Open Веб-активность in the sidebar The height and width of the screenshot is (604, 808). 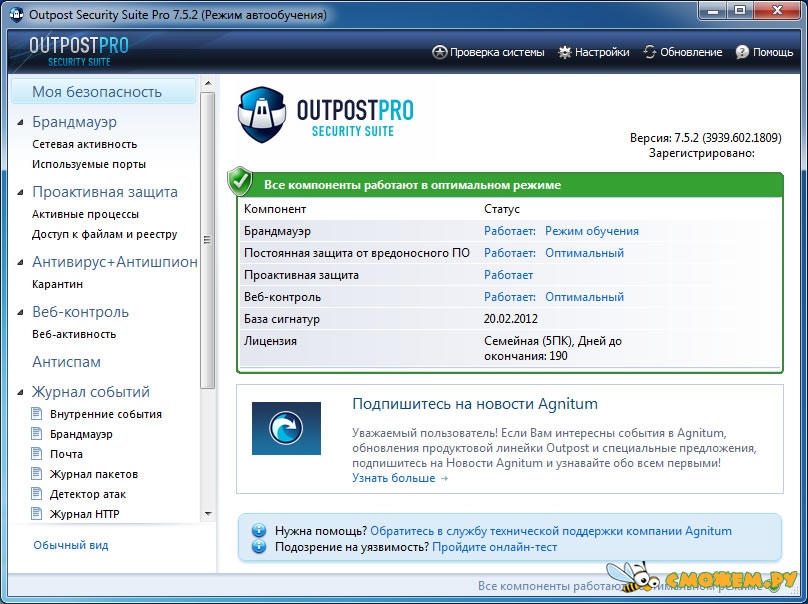pos(74,334)
